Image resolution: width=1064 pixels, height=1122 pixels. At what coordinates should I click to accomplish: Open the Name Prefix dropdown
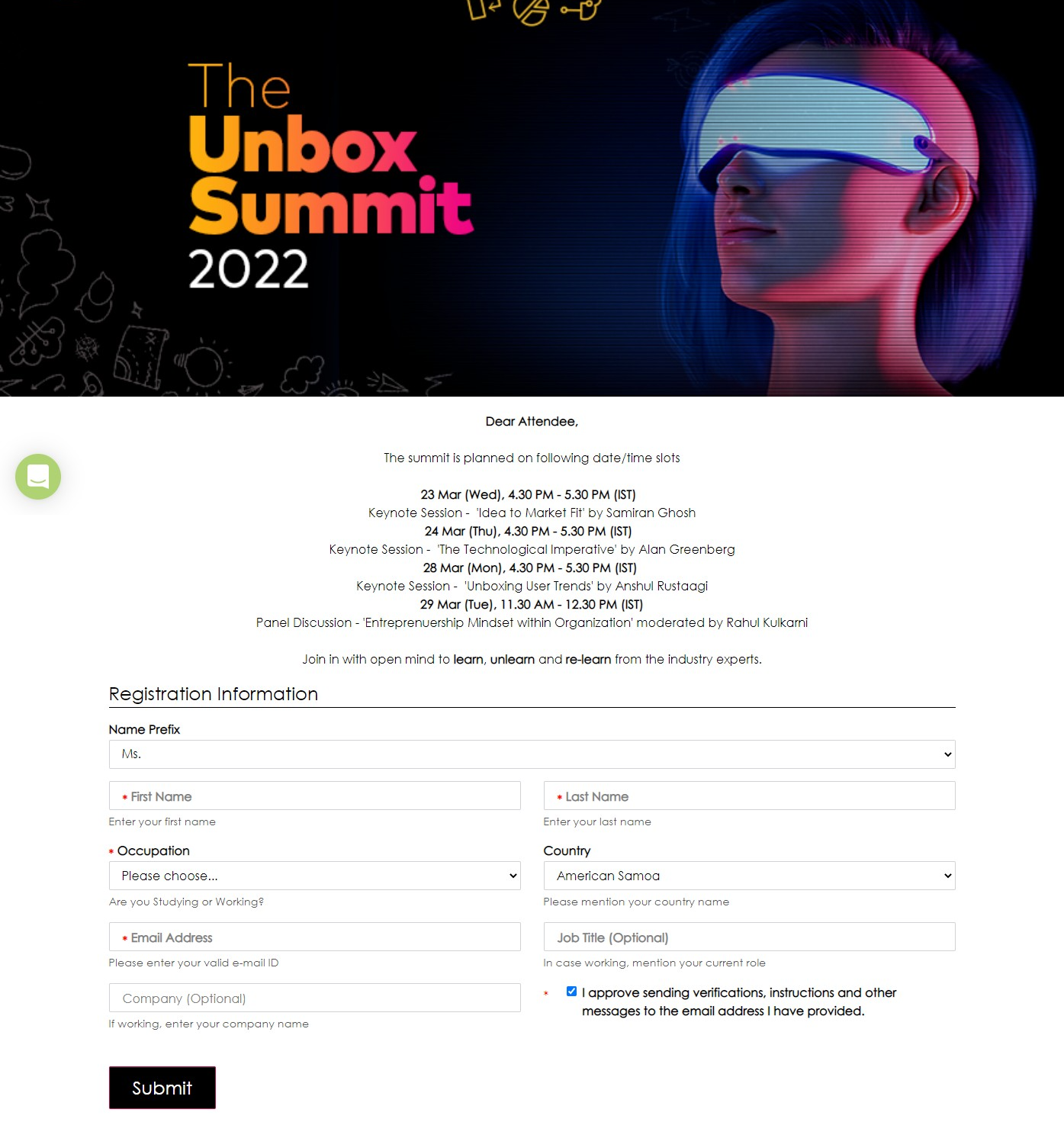[x=532, y=754]
